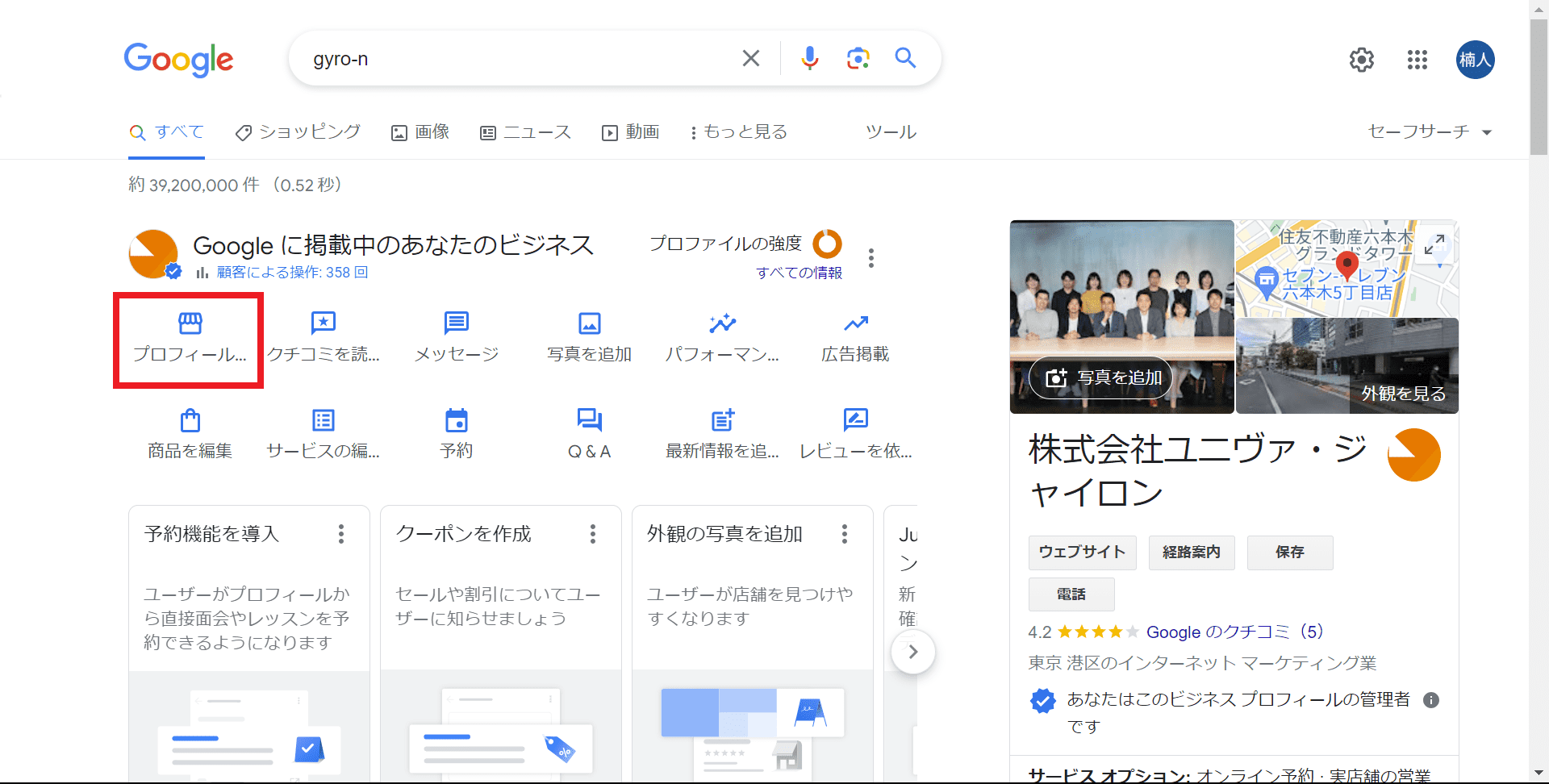Open the すべての情報 link

[x=799, y=273]
